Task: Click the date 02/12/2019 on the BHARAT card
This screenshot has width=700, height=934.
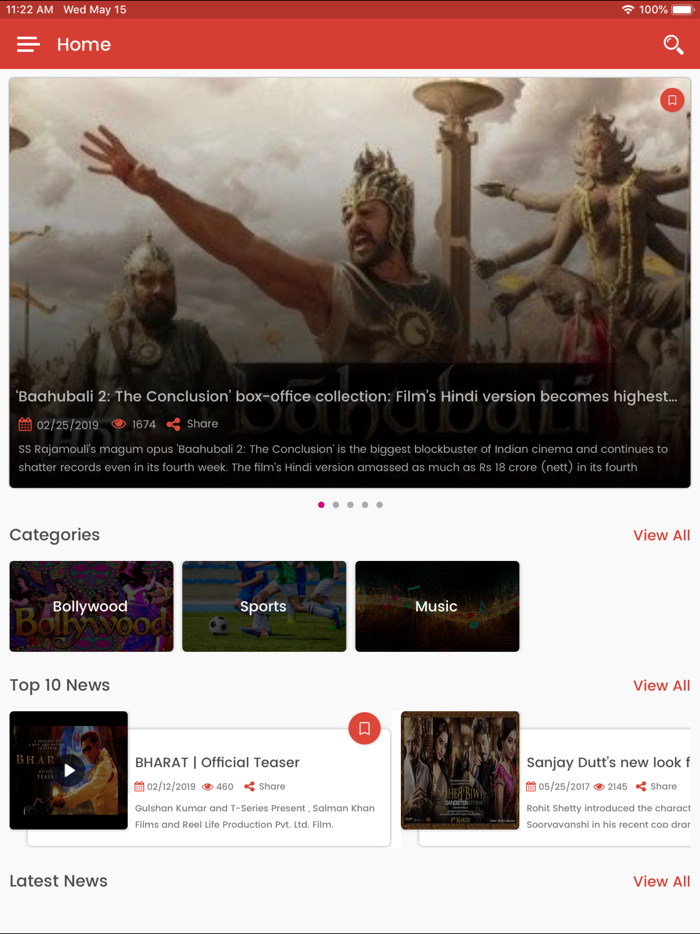Action: pyautogui.click(x=172, y=786)
